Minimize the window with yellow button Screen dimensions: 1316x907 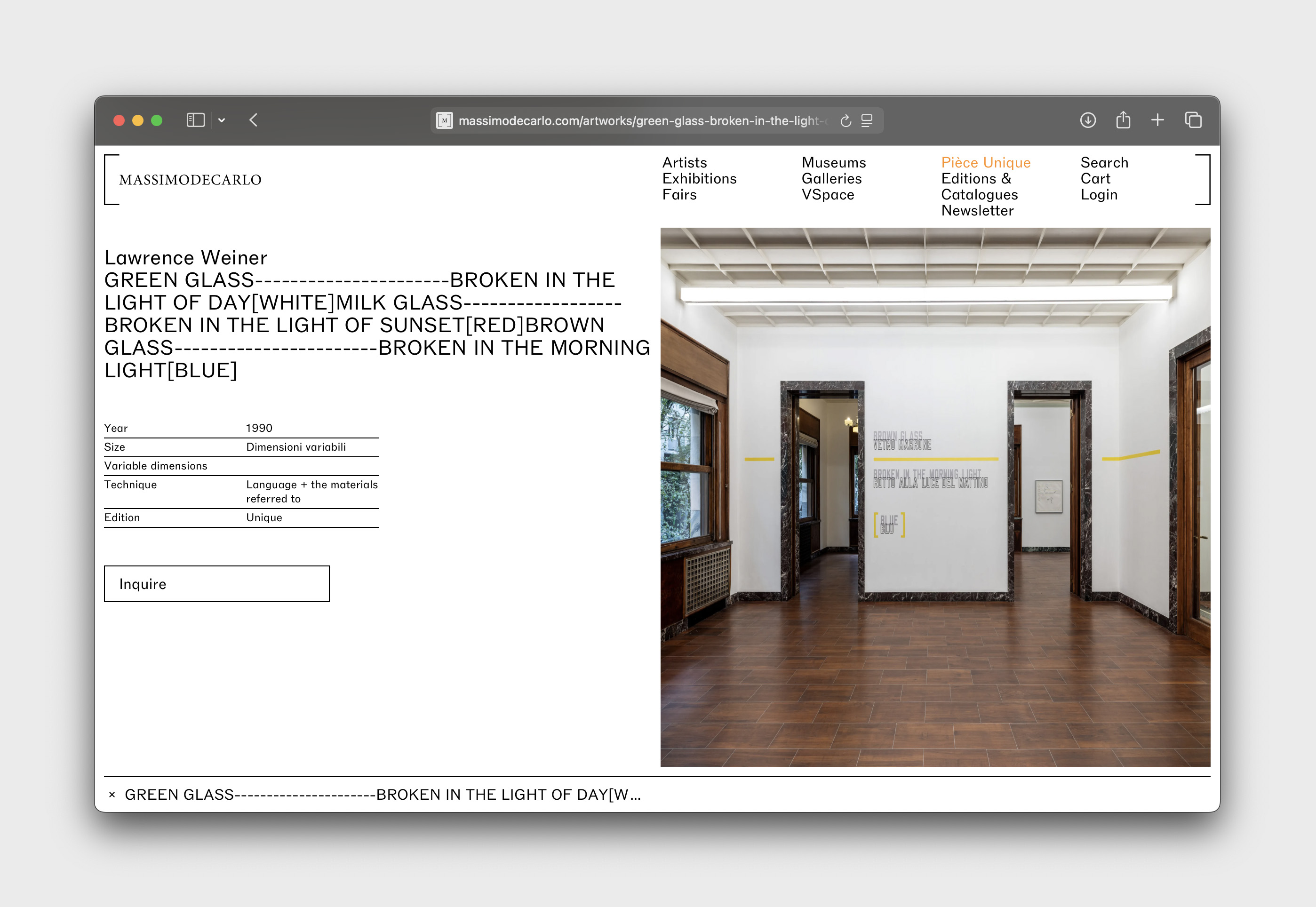click(137, 120)
